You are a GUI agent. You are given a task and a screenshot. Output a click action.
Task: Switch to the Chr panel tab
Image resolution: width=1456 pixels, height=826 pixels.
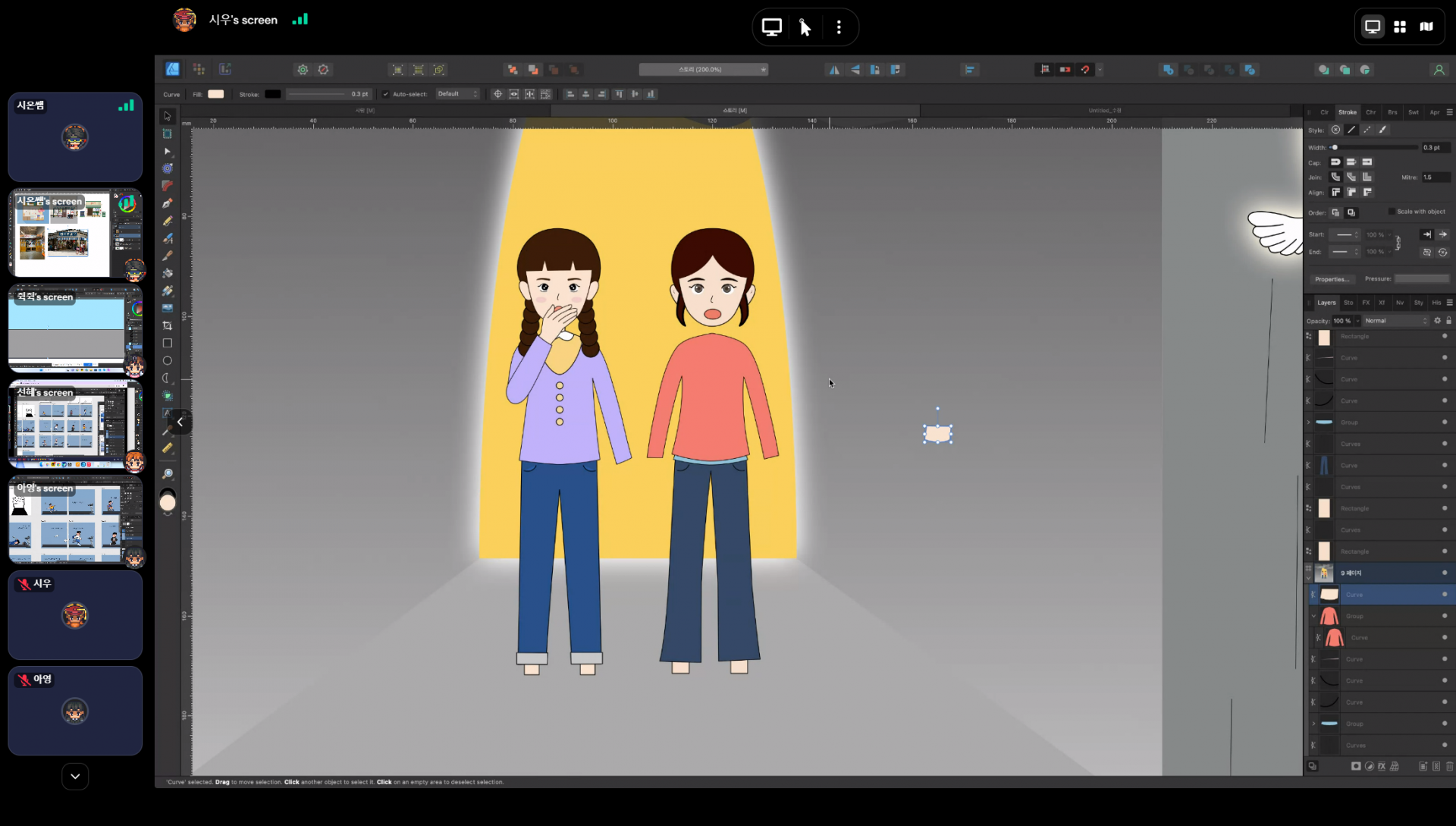[x=1371, y=112]
